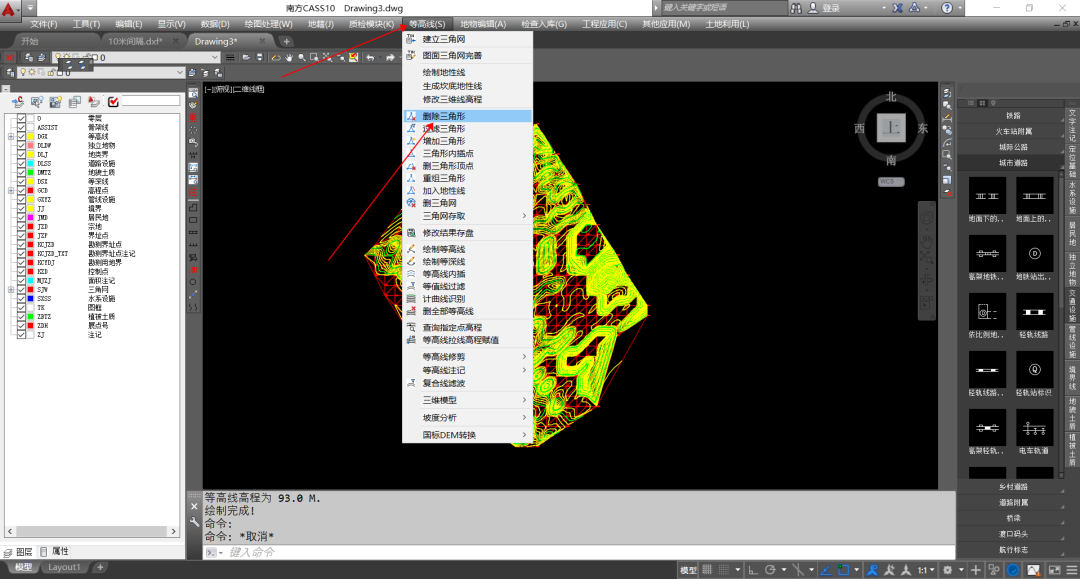Click the help question mark icon
The height and width of the screenshot is (579, 1080).
click(x=947, y=8)
